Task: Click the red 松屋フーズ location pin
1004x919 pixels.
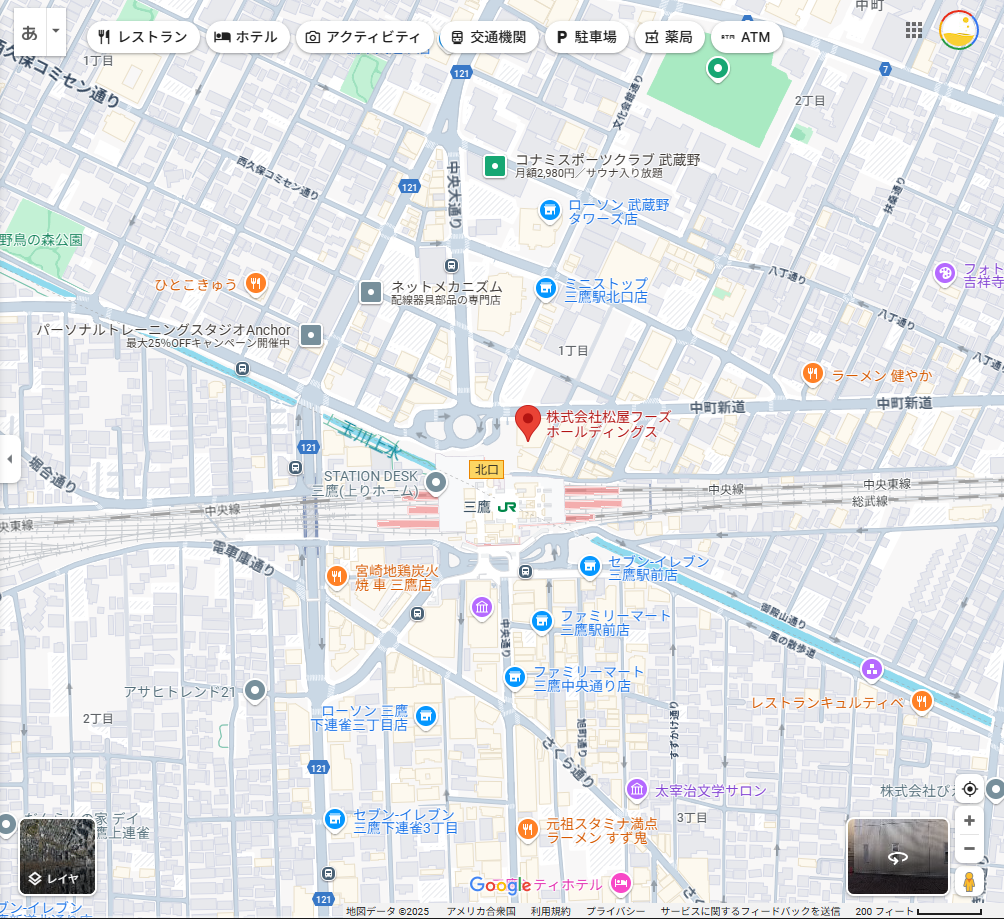Action: (x=527, y=422)
